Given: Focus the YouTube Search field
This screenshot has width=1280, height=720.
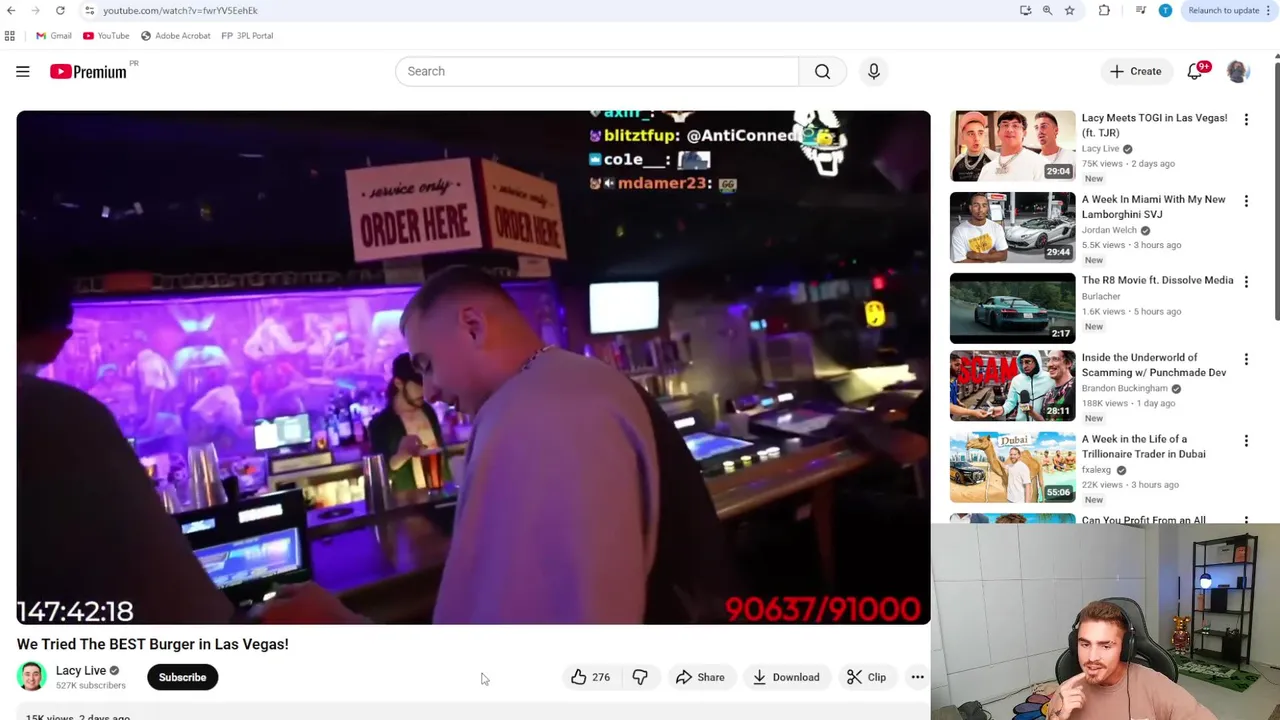Looking at the screenshot, I should tap(597, 71).
